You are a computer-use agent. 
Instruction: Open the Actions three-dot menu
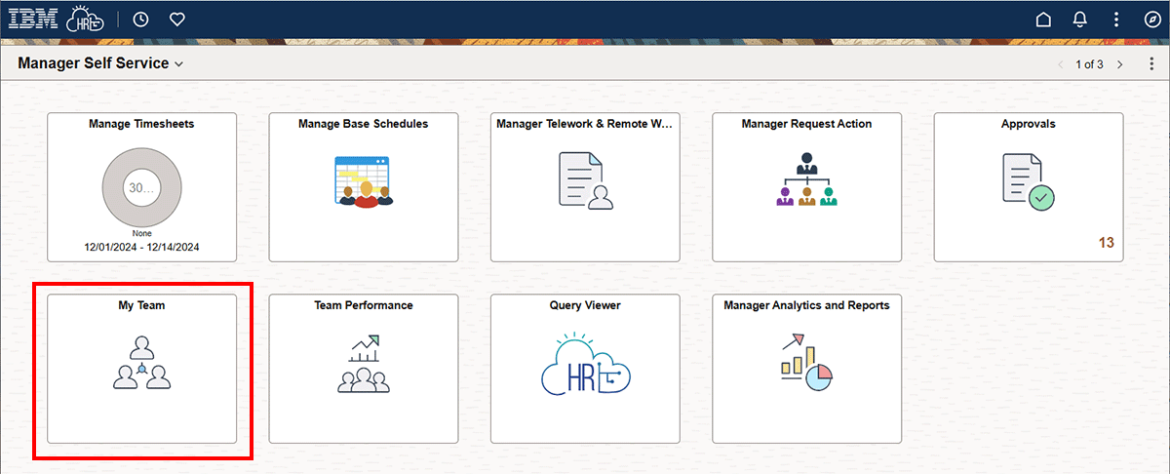1116,19
